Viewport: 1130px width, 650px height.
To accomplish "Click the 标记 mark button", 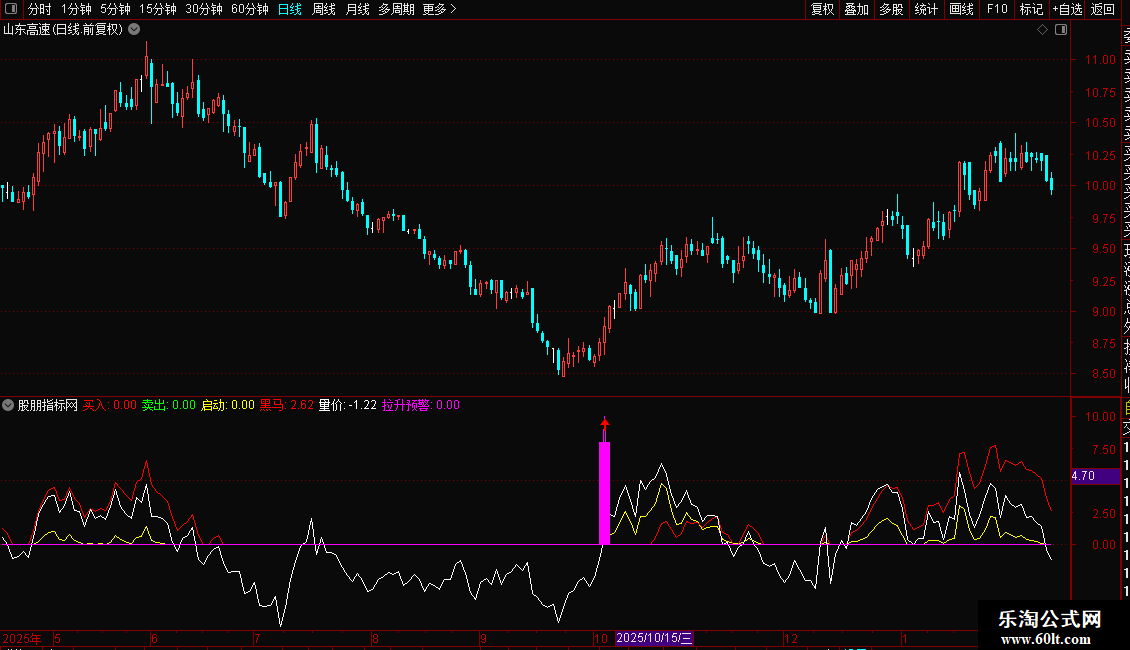I will click(1031, 9).
